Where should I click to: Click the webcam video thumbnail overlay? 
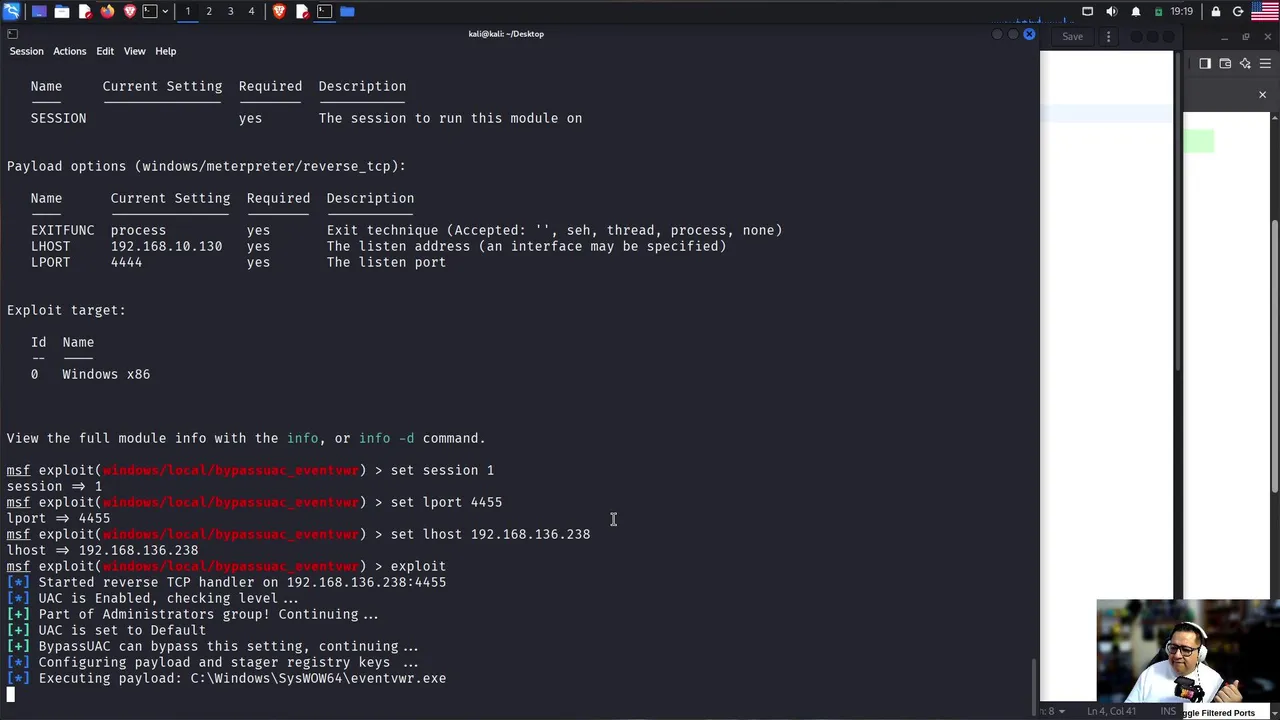pos(1188,653)
